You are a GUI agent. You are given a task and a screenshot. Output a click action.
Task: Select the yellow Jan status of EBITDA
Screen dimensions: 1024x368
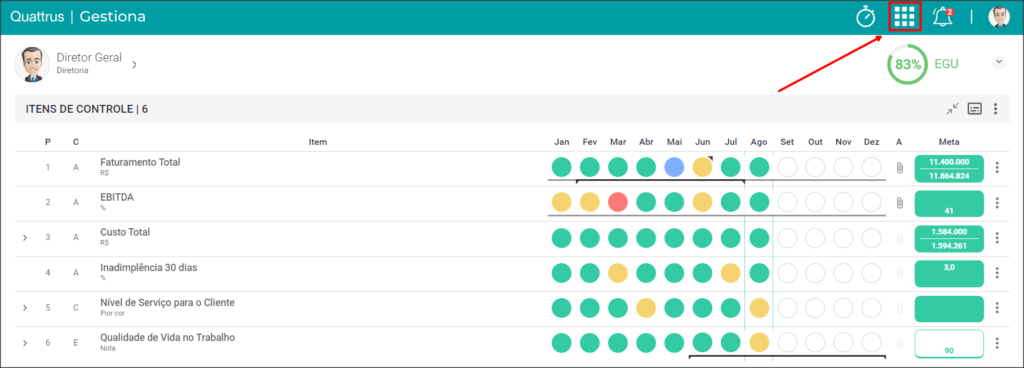pos(562,202)
